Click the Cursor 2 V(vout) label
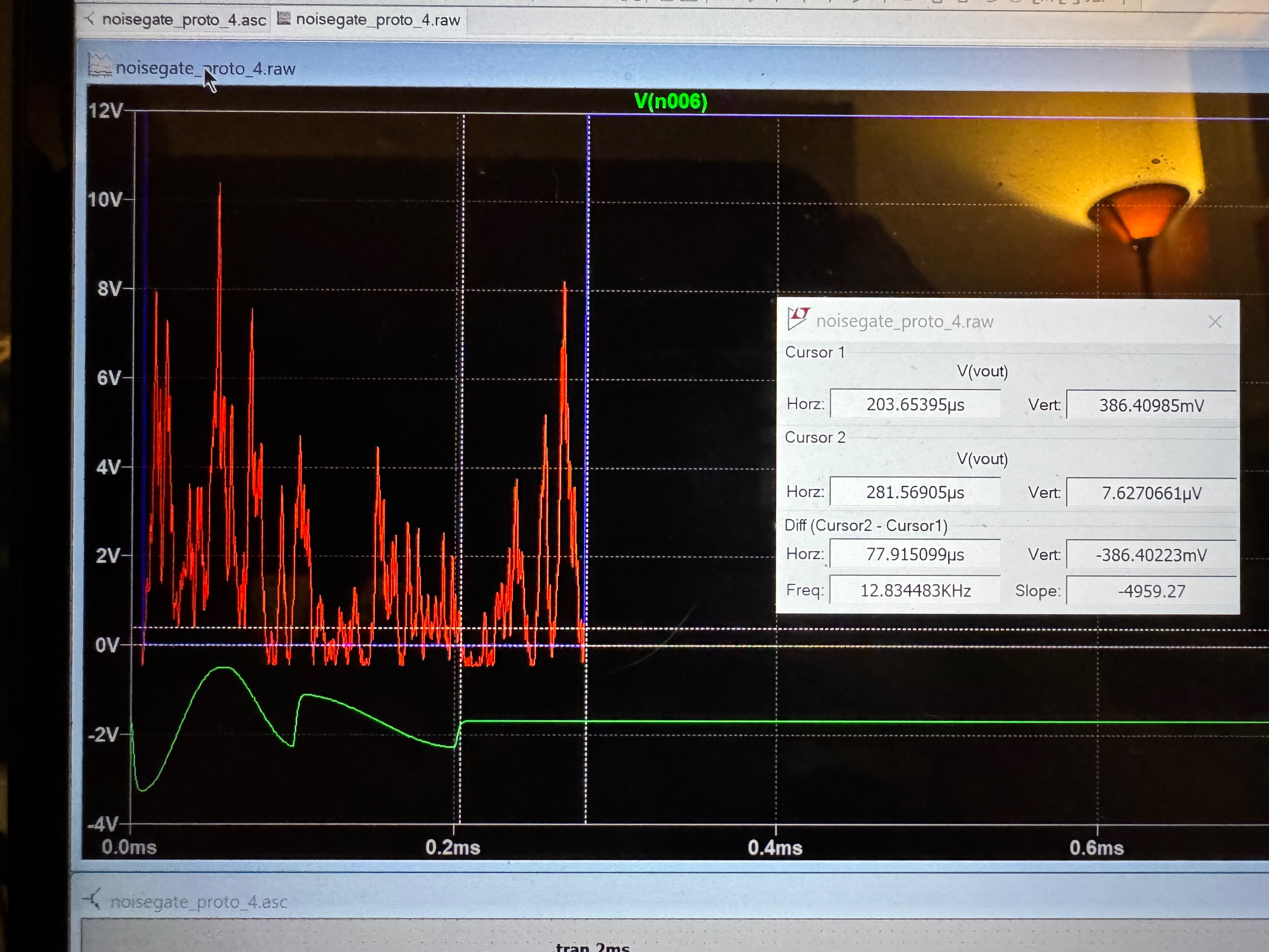This screenshot has width=1269, height=952. [982, 459]
